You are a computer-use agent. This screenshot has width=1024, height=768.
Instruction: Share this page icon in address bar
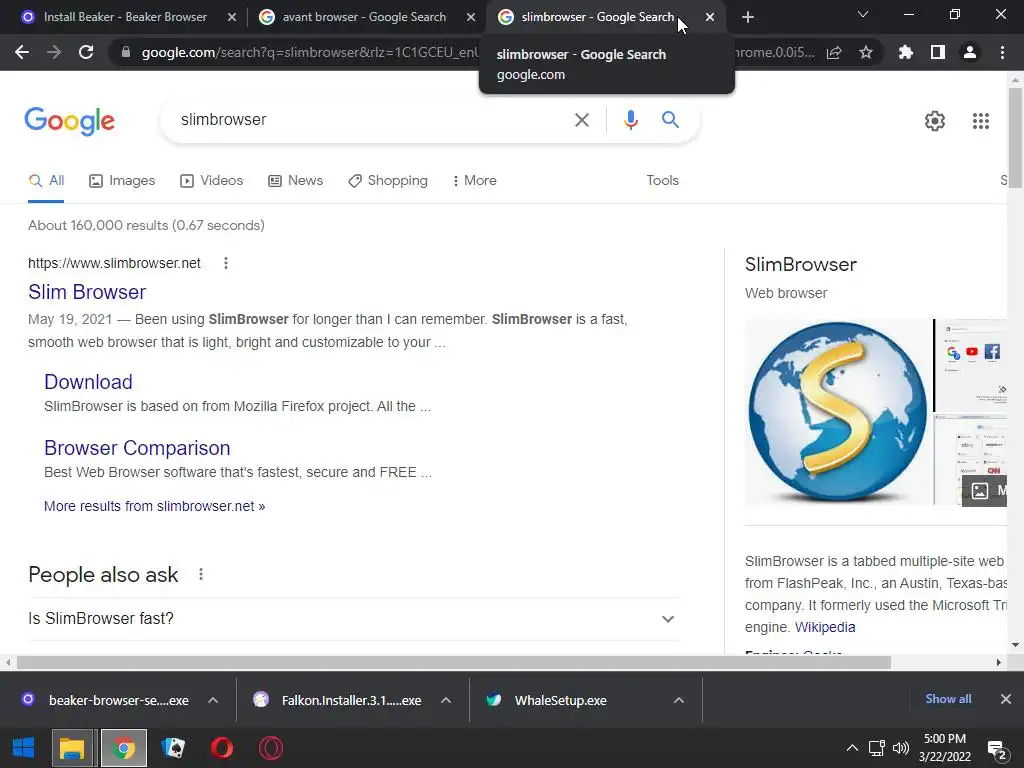point(834,52)
